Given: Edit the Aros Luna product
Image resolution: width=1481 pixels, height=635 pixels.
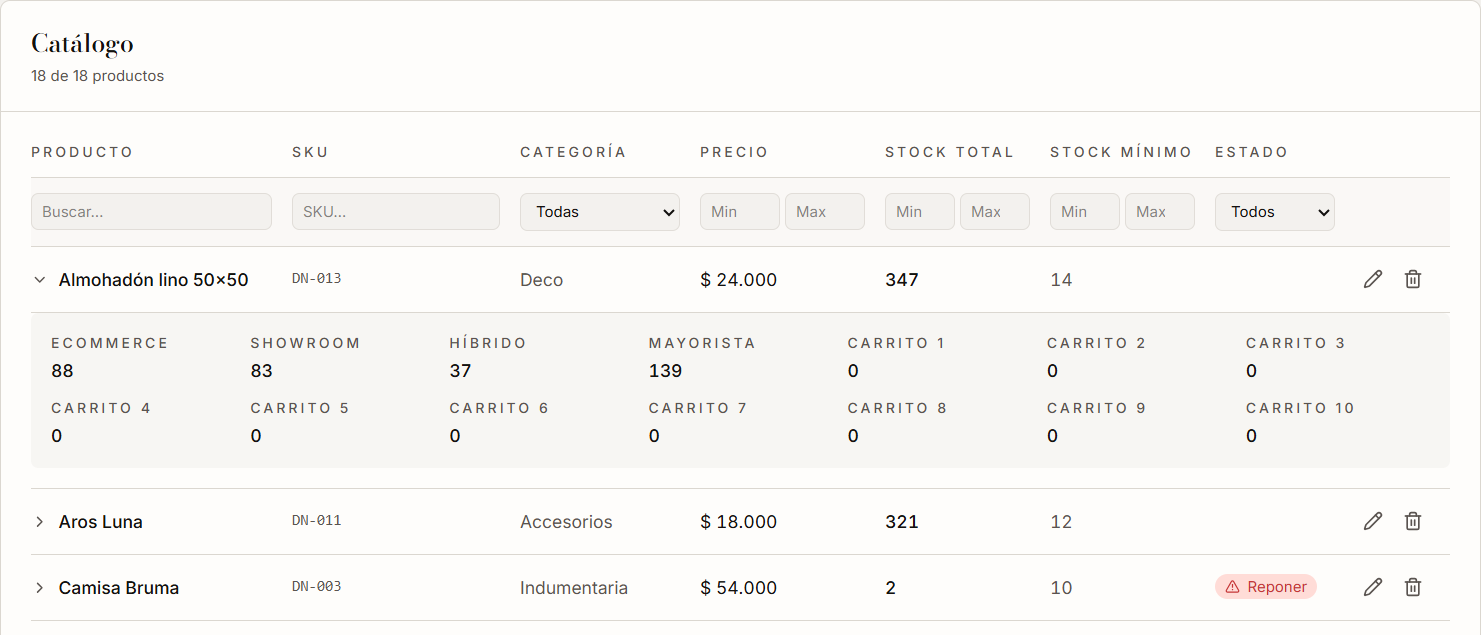Looking at the screenshot, I should (1373, 521).
